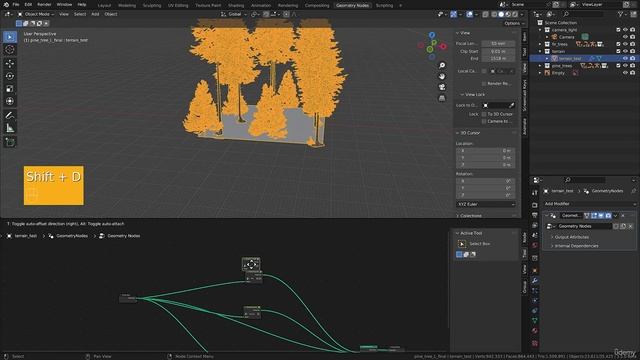The height and width of the screenshot is (360, 640).
Task: Hide fir_trees collection with eye icon
Action: point(625,44)
